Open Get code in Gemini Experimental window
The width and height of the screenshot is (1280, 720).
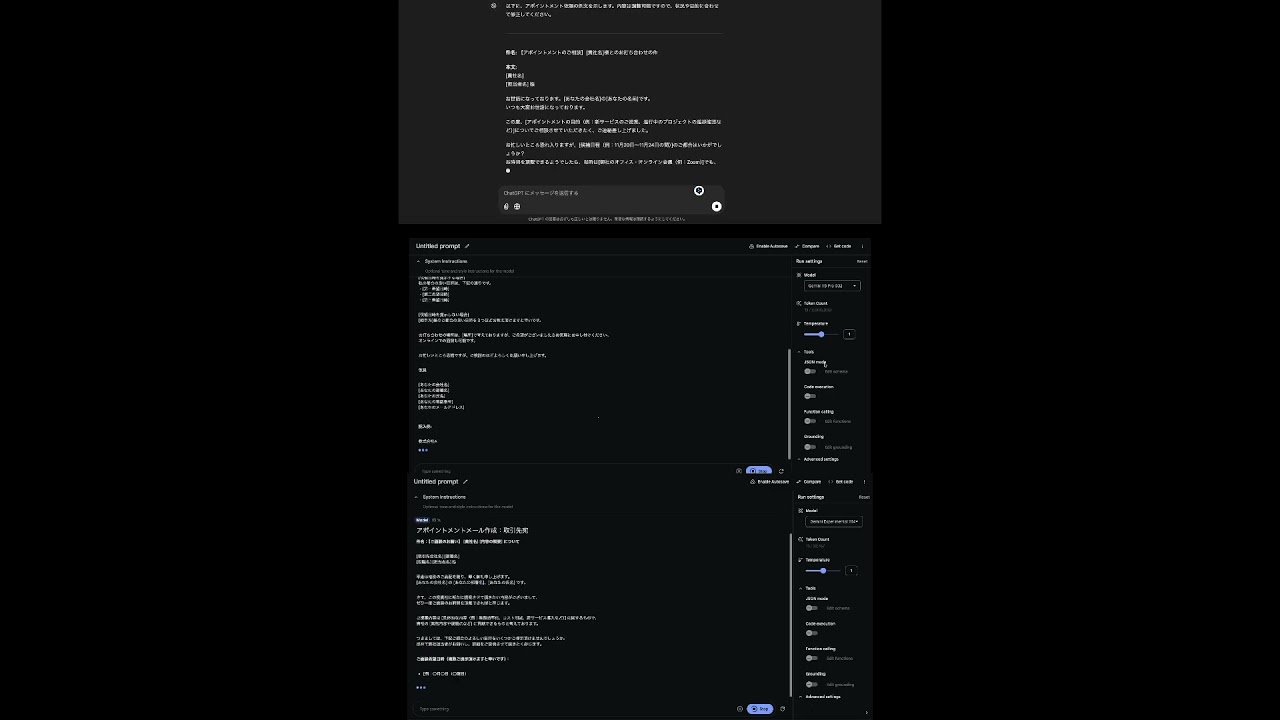point(840,482)
